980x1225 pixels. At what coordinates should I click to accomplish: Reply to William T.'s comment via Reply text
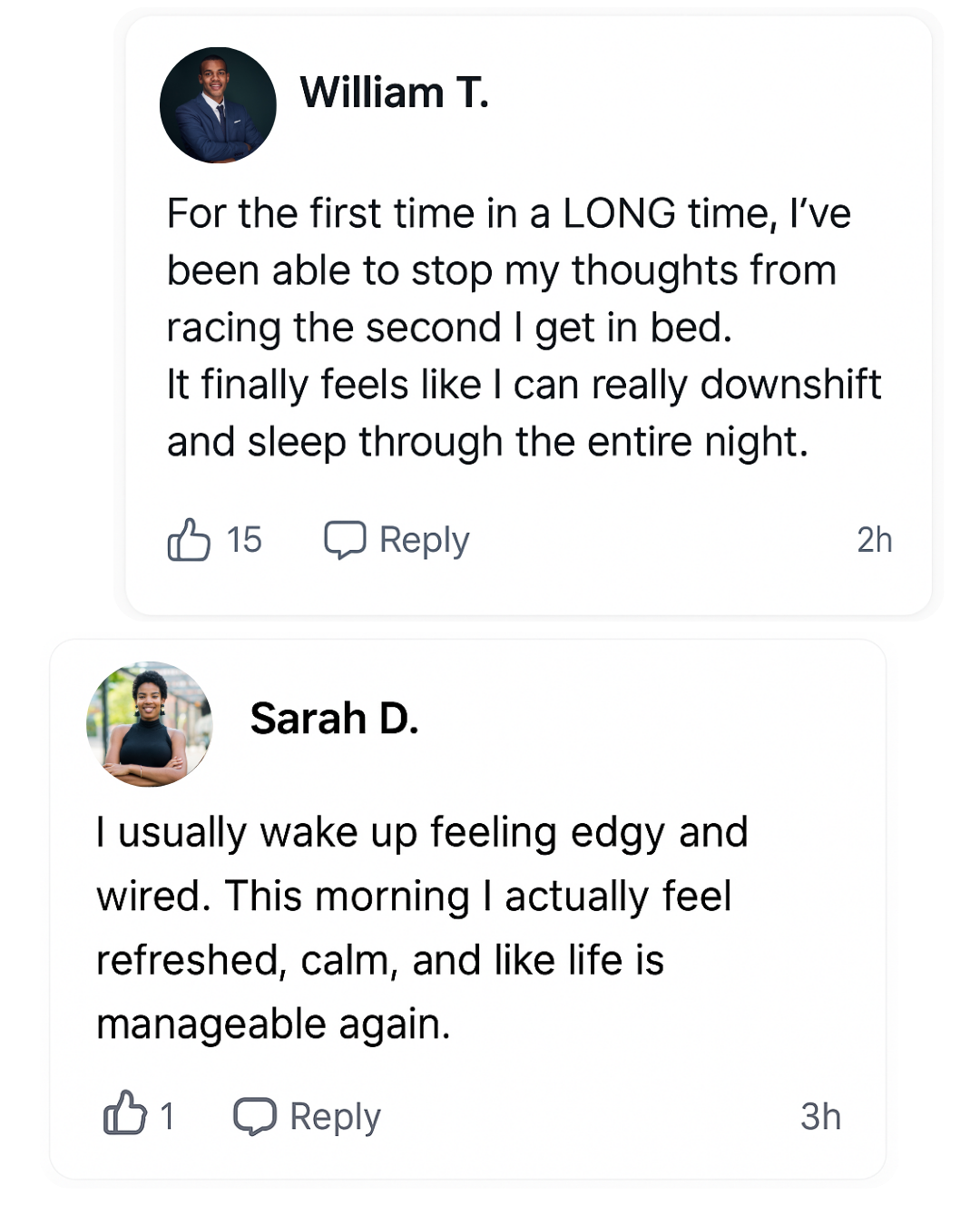pos(424,540)
